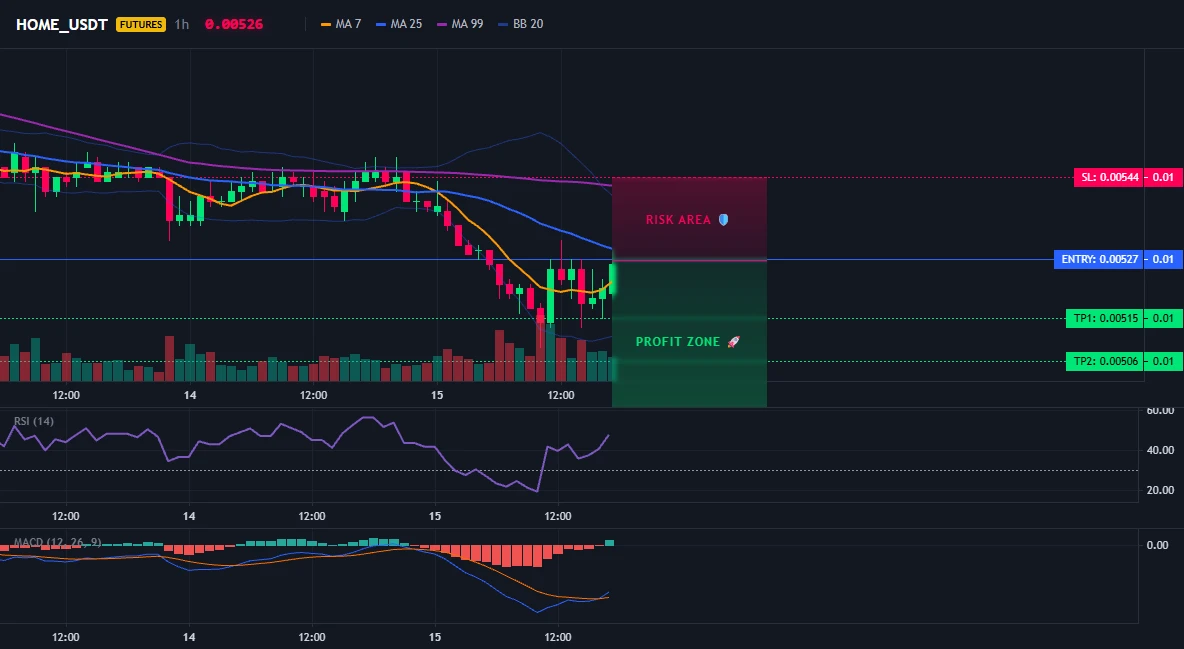Click the HOME_USDT symbol title

point(62,24)
